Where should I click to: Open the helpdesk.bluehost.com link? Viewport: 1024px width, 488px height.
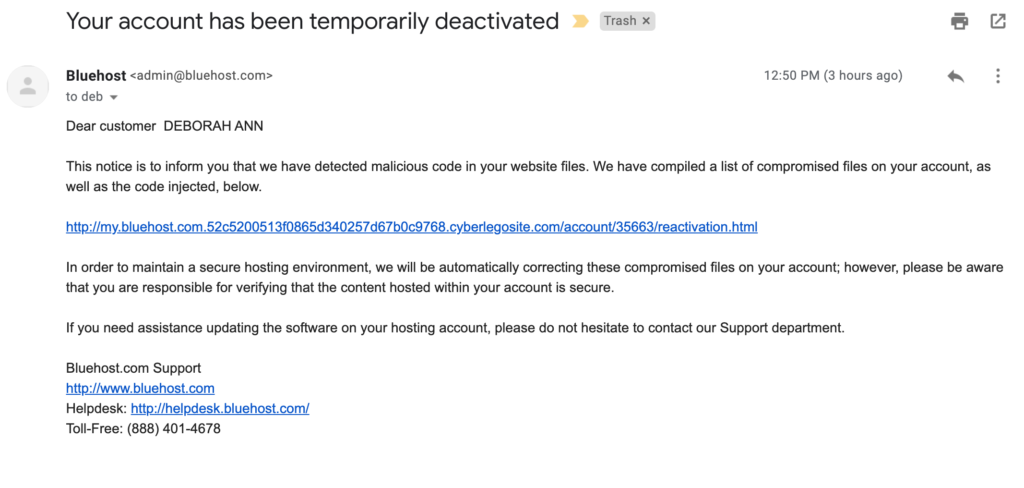pos(220,408)
